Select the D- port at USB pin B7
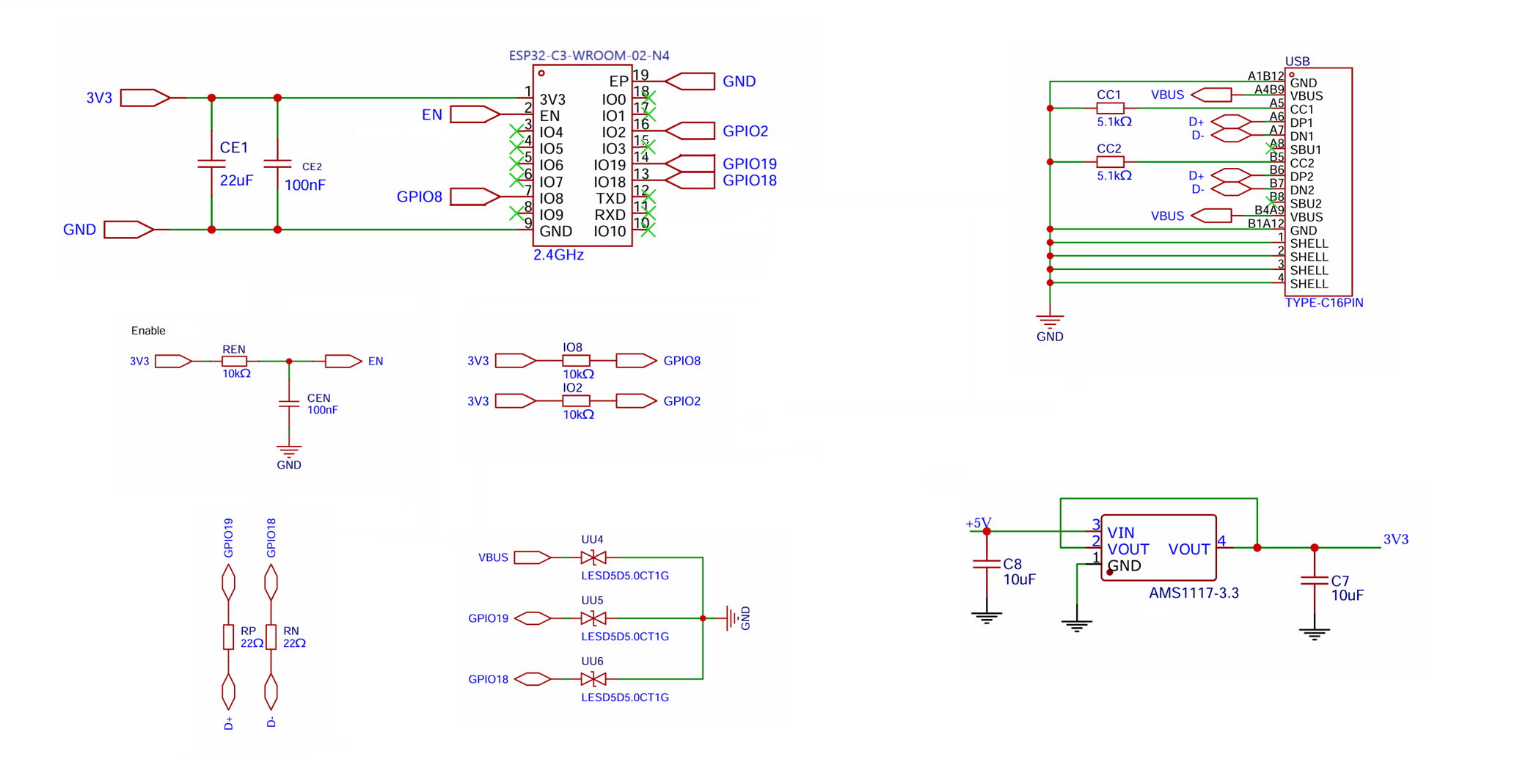The height and width of the screenshot is (784, 1520). pos(1231,189)
